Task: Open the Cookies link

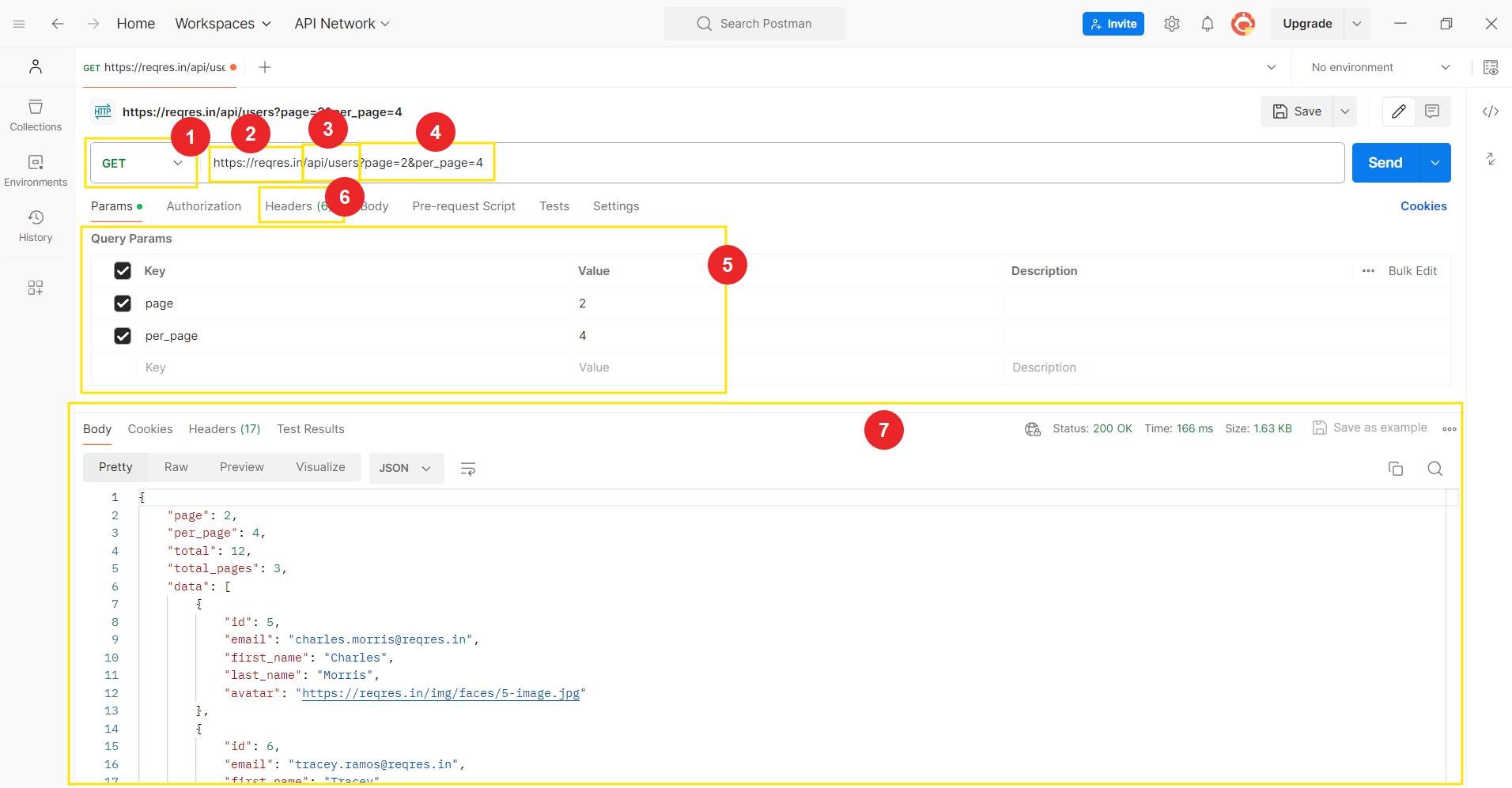Action: pos(1423,206)
